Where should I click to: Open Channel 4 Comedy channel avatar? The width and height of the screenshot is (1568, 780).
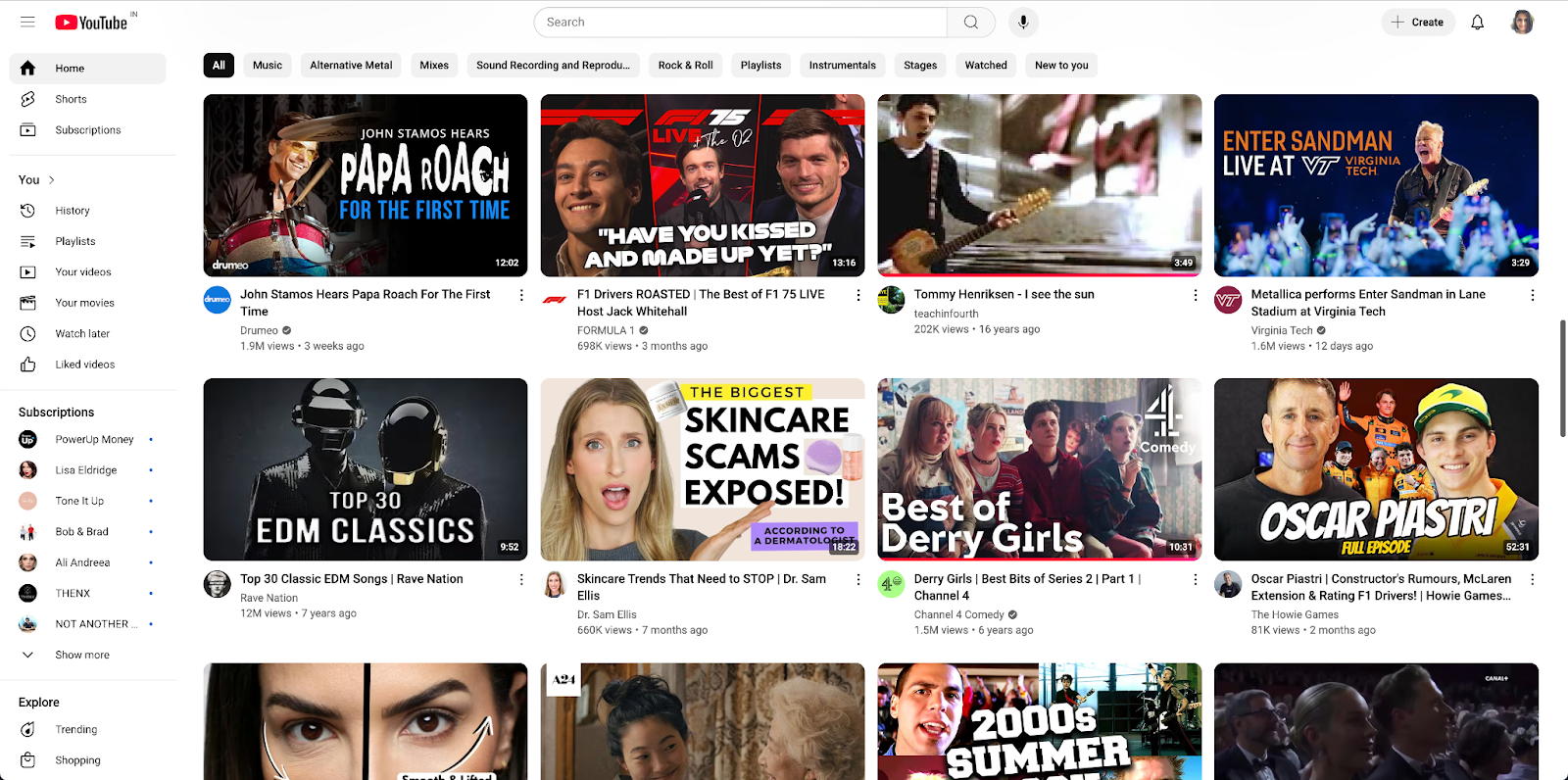coord(891,585)
